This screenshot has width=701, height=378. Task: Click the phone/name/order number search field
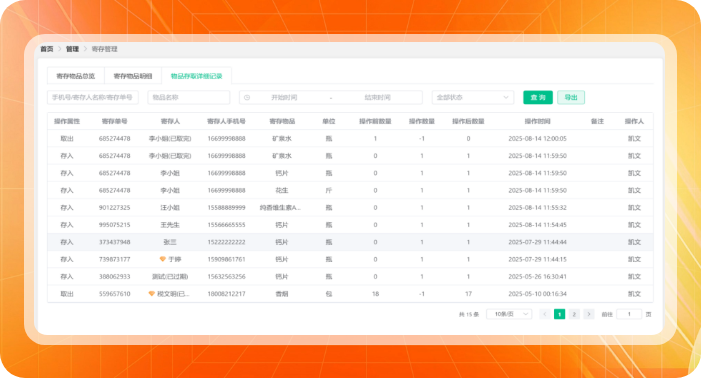pos(93,97)
